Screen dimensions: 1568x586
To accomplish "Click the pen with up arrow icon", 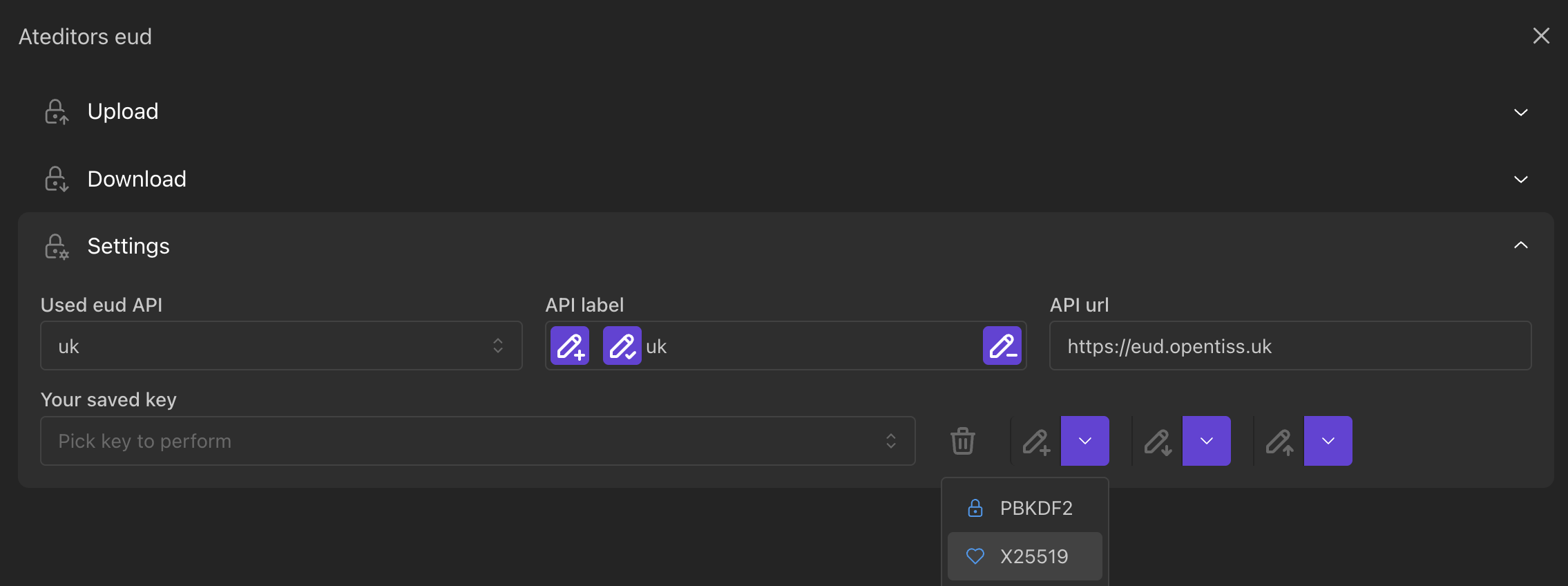I will tap(1279, 441).
